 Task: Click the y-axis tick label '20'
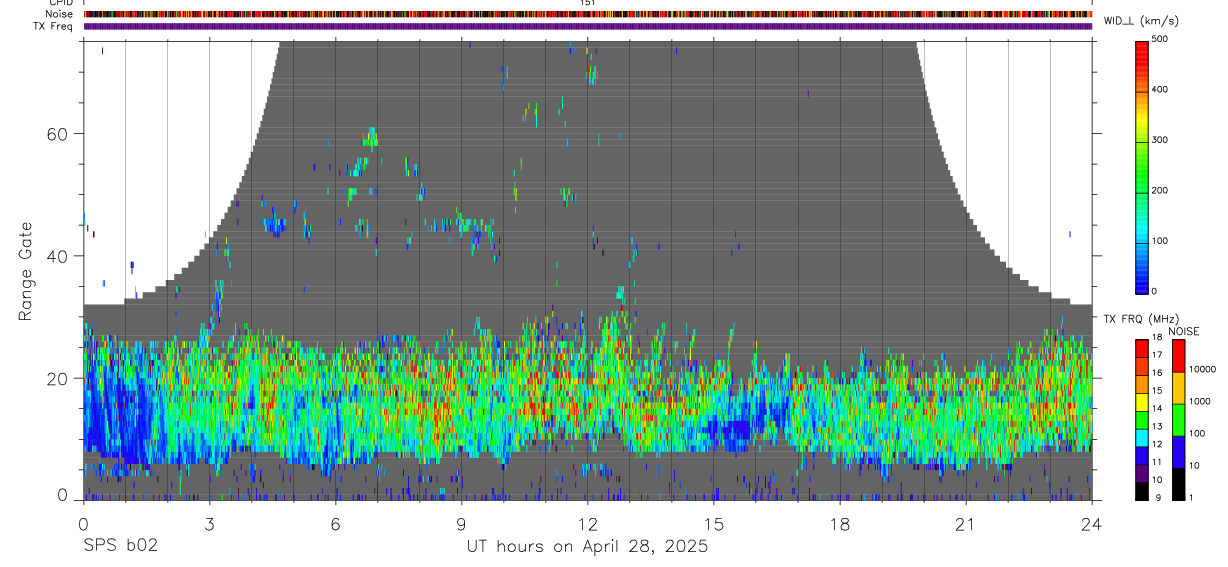click(x=58, y=379)
